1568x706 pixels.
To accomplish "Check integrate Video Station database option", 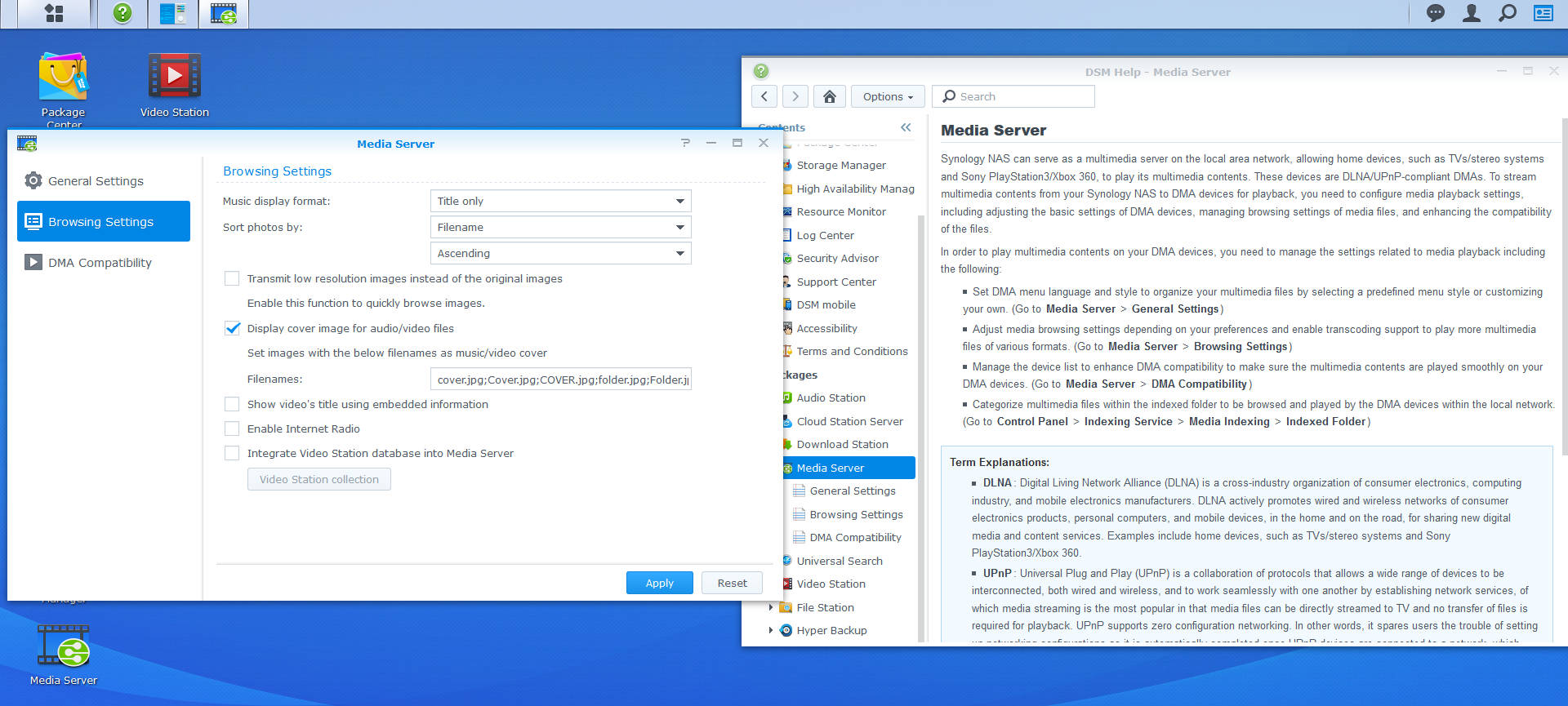I will [x=232, y=453].
